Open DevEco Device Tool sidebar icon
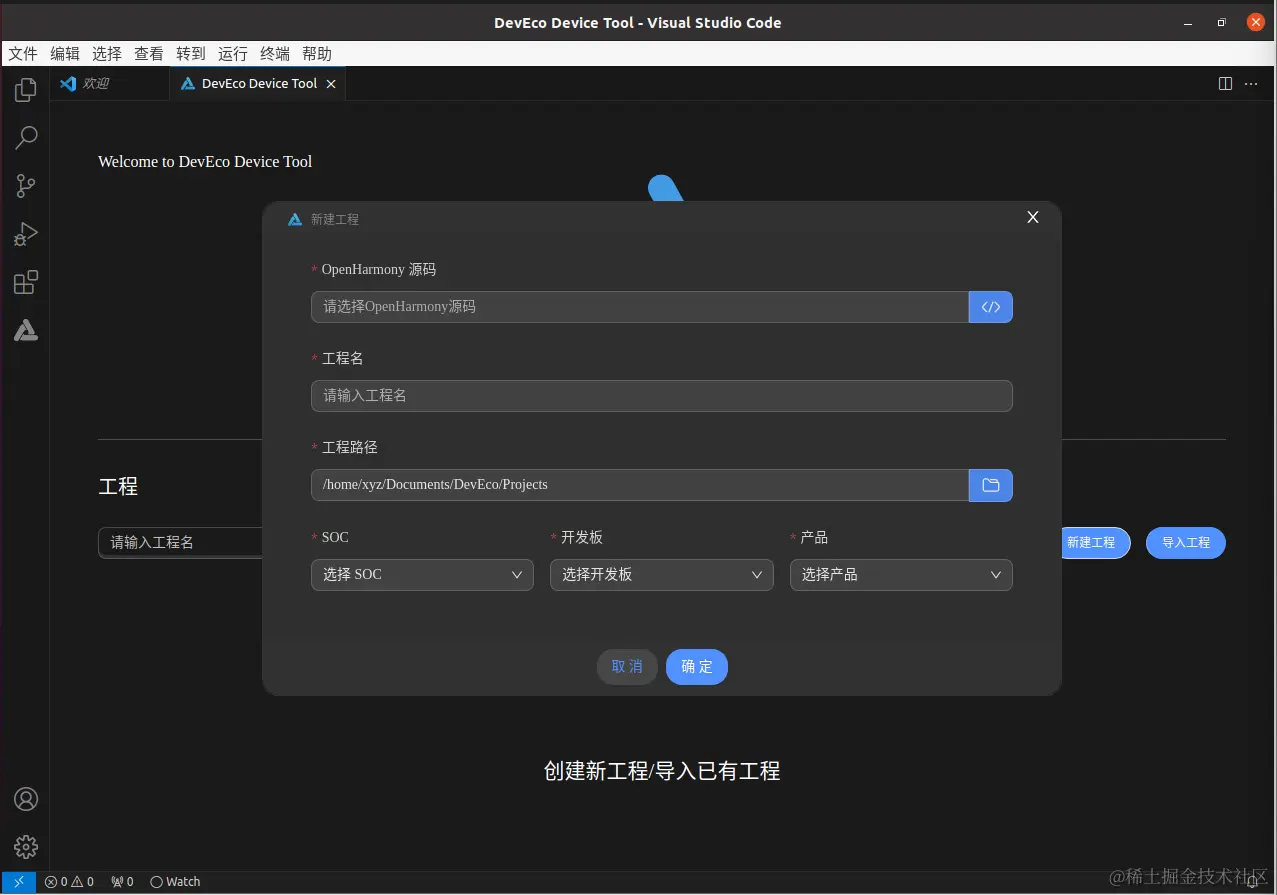Screen dimensions: 1277x895 [x=26, y=330]
